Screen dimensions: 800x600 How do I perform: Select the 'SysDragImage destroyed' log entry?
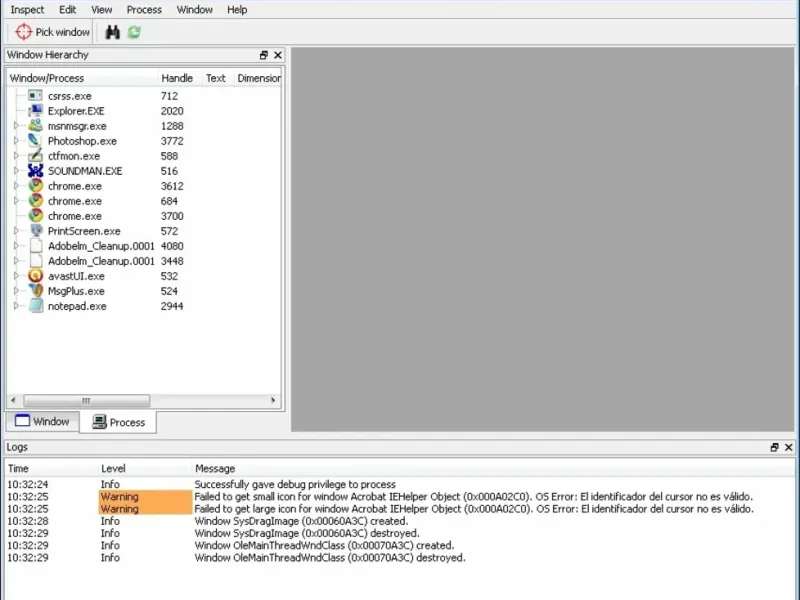tap(400, 533)
